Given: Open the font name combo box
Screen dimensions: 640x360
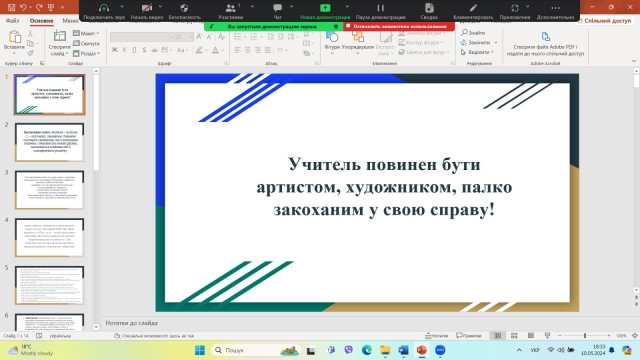Looking at the screenshot, I should pyautogui.click(x=142, y=37).
